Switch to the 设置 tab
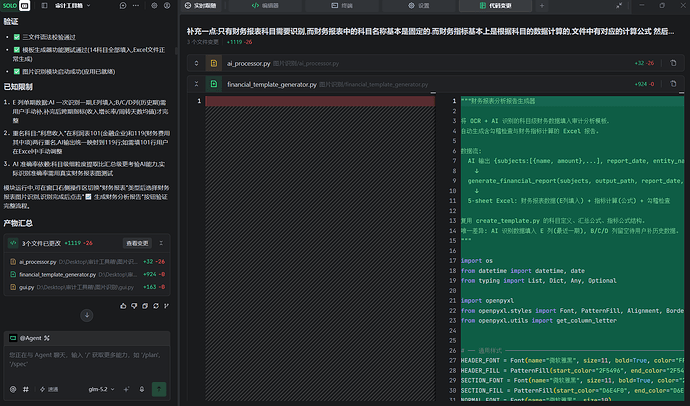 coord(418,5)
